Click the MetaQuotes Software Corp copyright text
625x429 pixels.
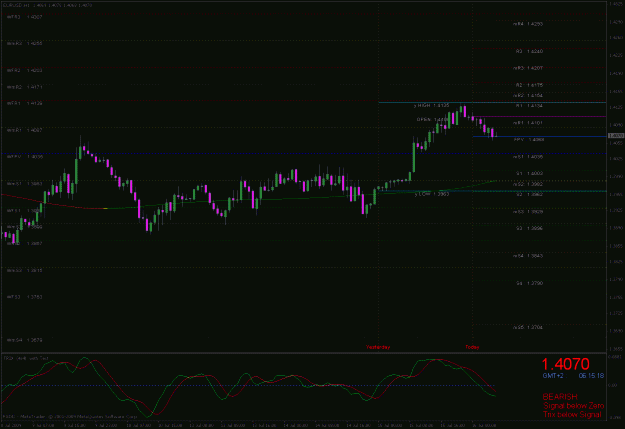tap(70, 417)
